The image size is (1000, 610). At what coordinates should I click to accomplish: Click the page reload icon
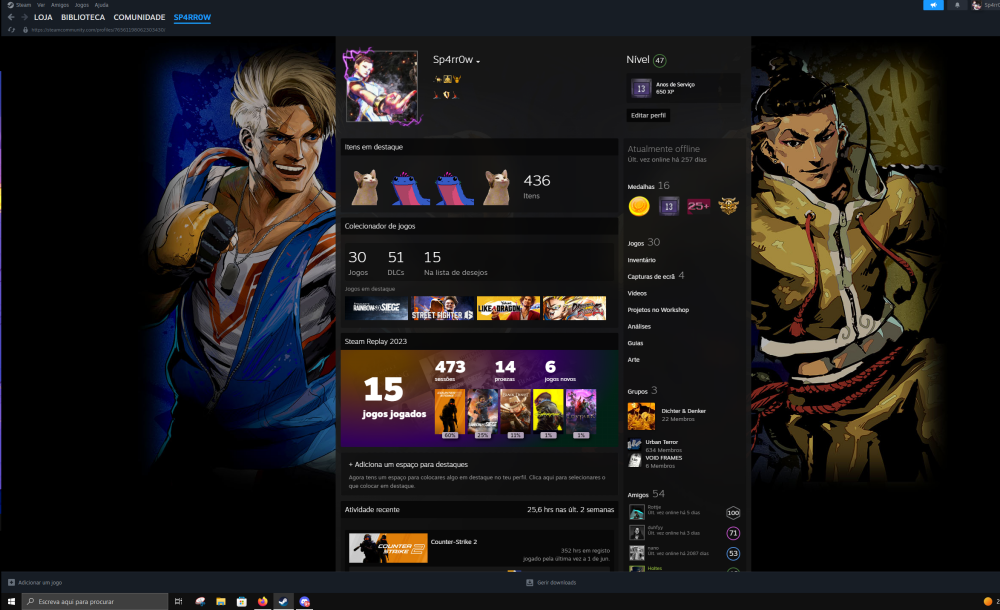[x=11, y=30]
